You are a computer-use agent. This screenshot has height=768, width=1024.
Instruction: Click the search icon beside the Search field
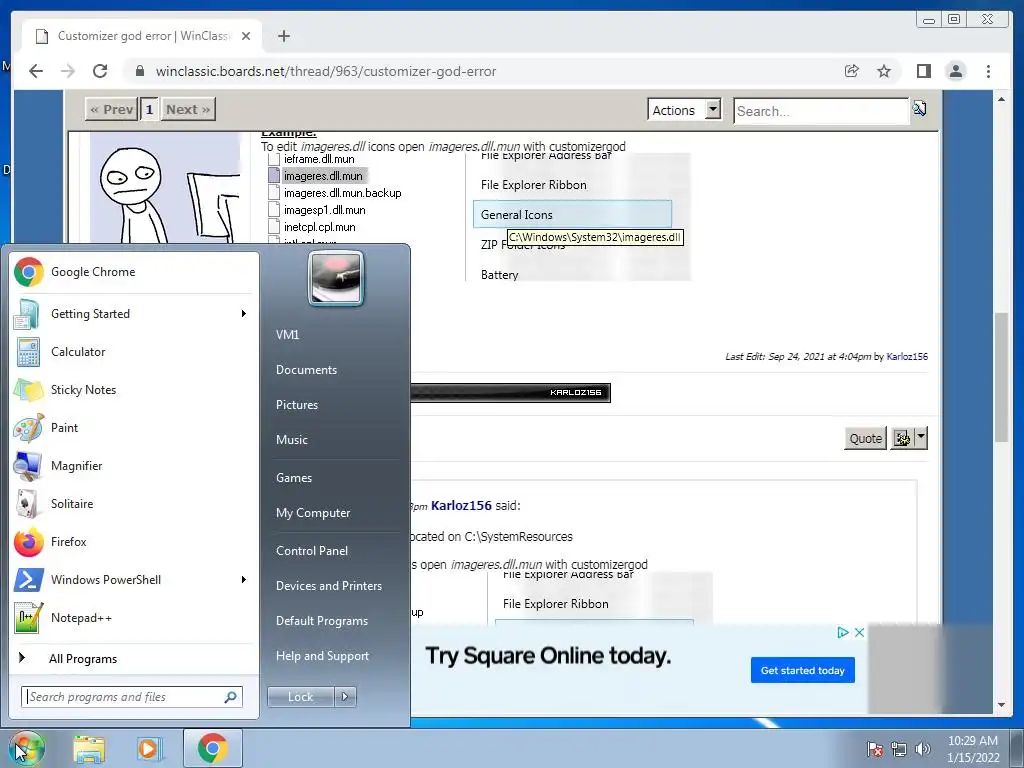pyautogui.click(x=920, y=108)
